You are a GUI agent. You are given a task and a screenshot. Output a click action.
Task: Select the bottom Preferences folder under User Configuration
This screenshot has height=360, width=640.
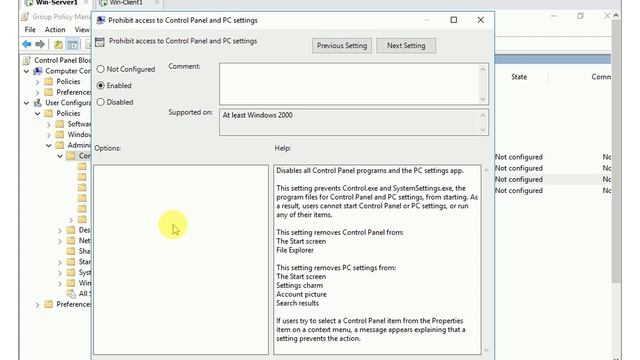[68, 304]
